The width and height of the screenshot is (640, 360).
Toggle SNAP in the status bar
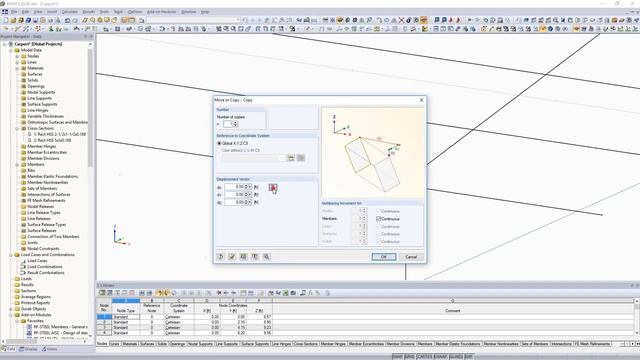pyautogui.click(x=399, y=356)
